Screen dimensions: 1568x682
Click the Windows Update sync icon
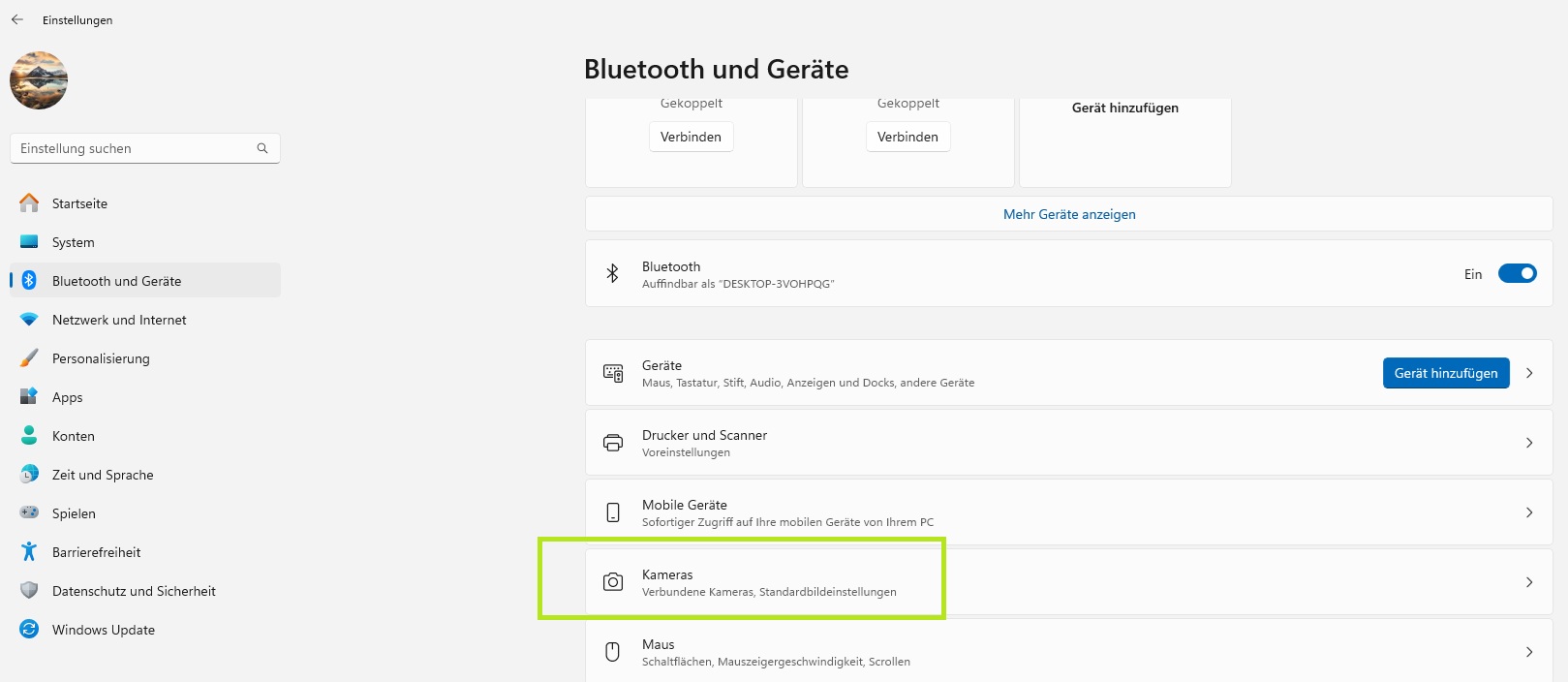tap(29, 630)
